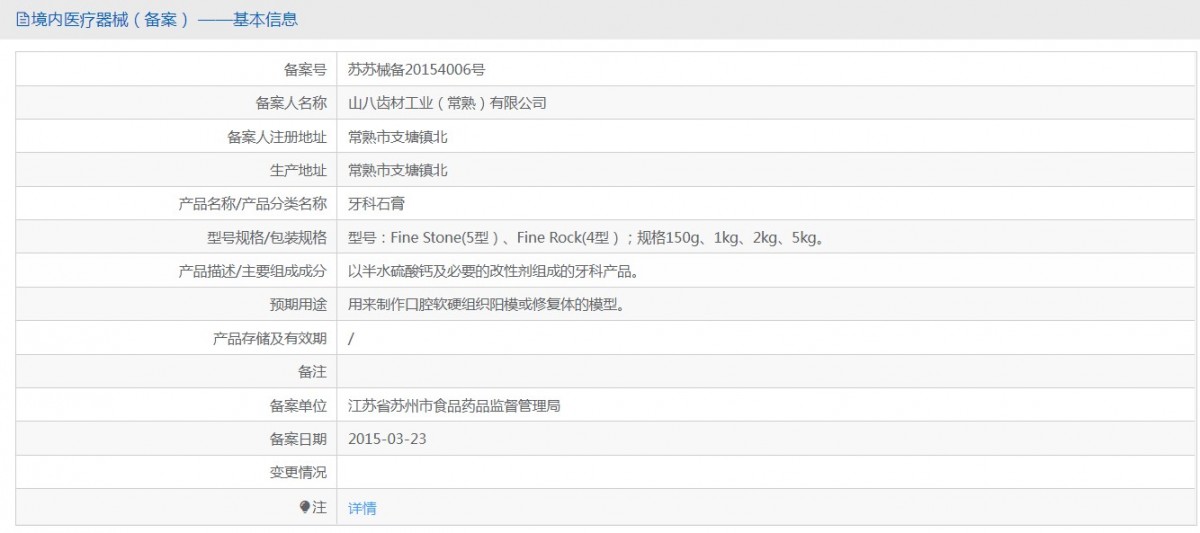Click the 预期用途 label
This screenshot has width=1200, height=533.
point(298,304)
